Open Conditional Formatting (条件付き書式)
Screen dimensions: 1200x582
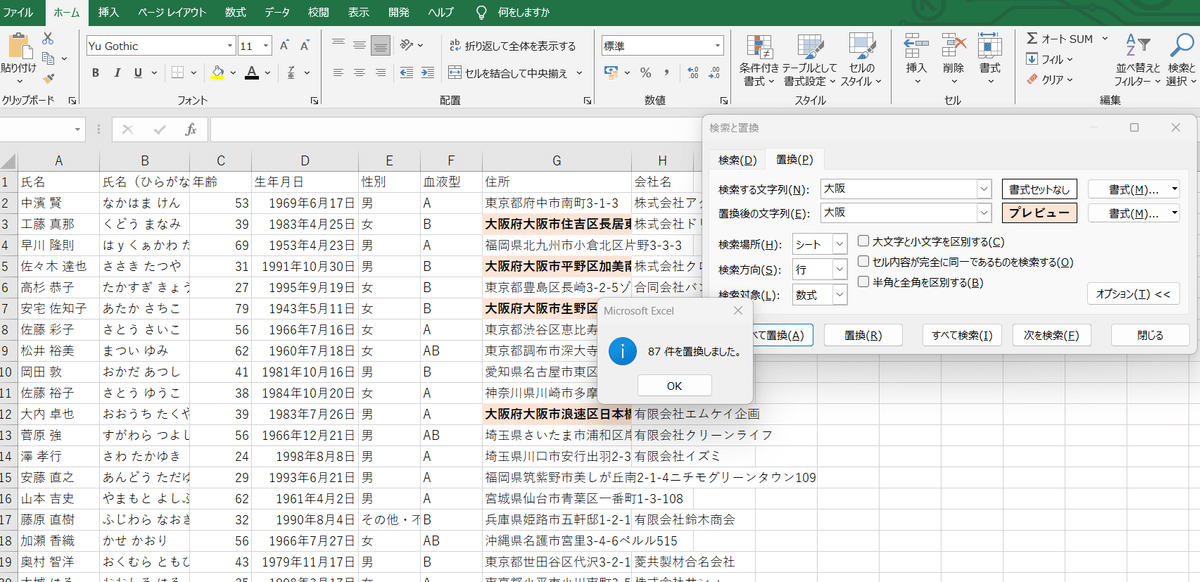point(759,60)
